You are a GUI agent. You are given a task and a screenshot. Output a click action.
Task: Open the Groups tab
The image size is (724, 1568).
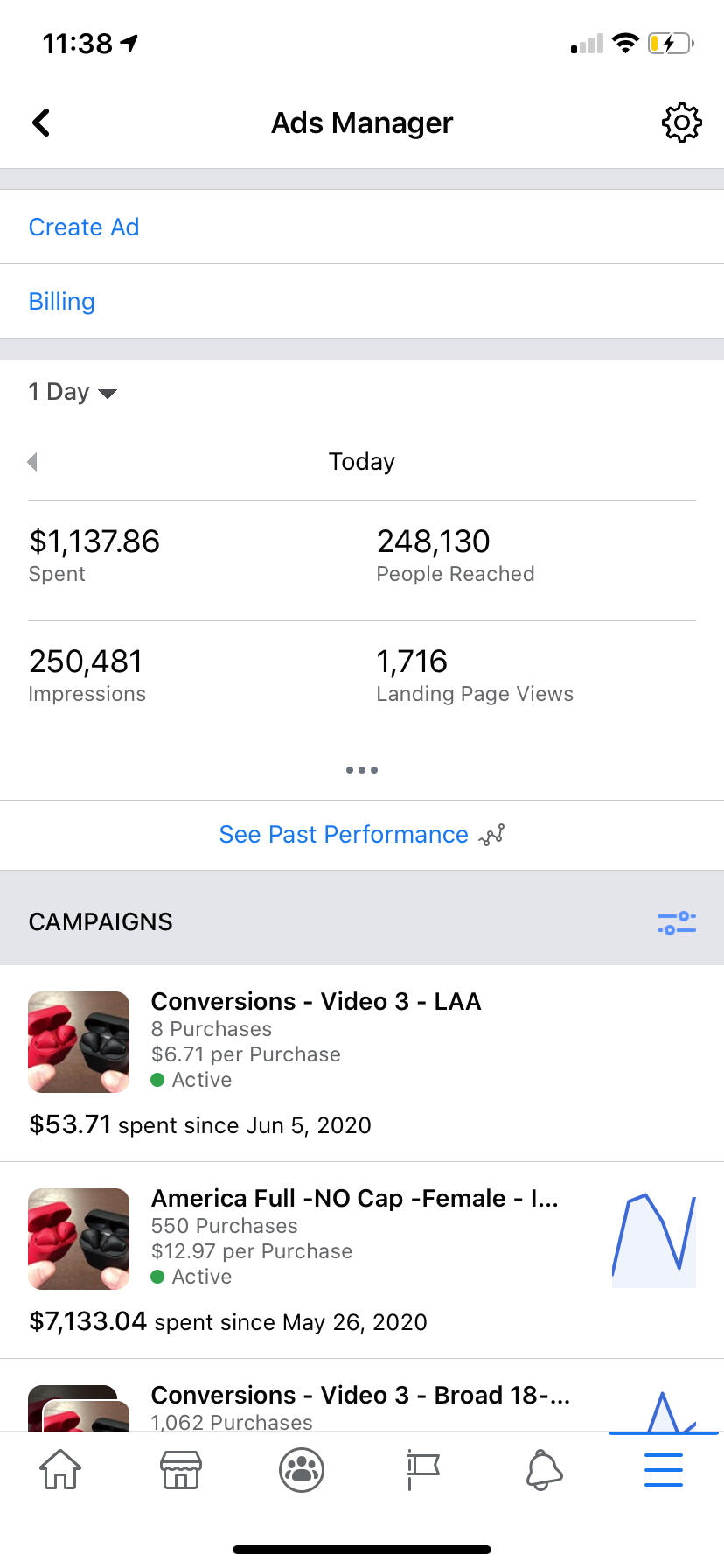pyautogui.click(x=302, y=1469)
